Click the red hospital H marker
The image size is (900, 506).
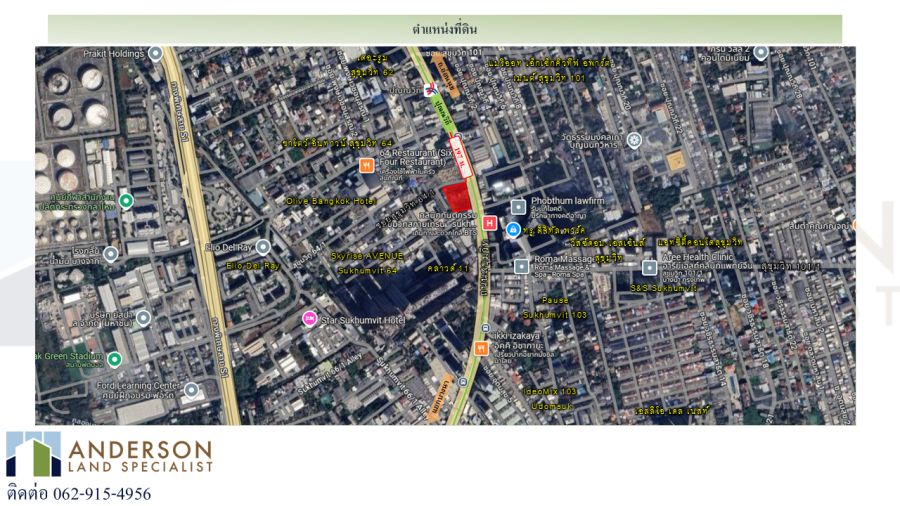pos(489,223)
